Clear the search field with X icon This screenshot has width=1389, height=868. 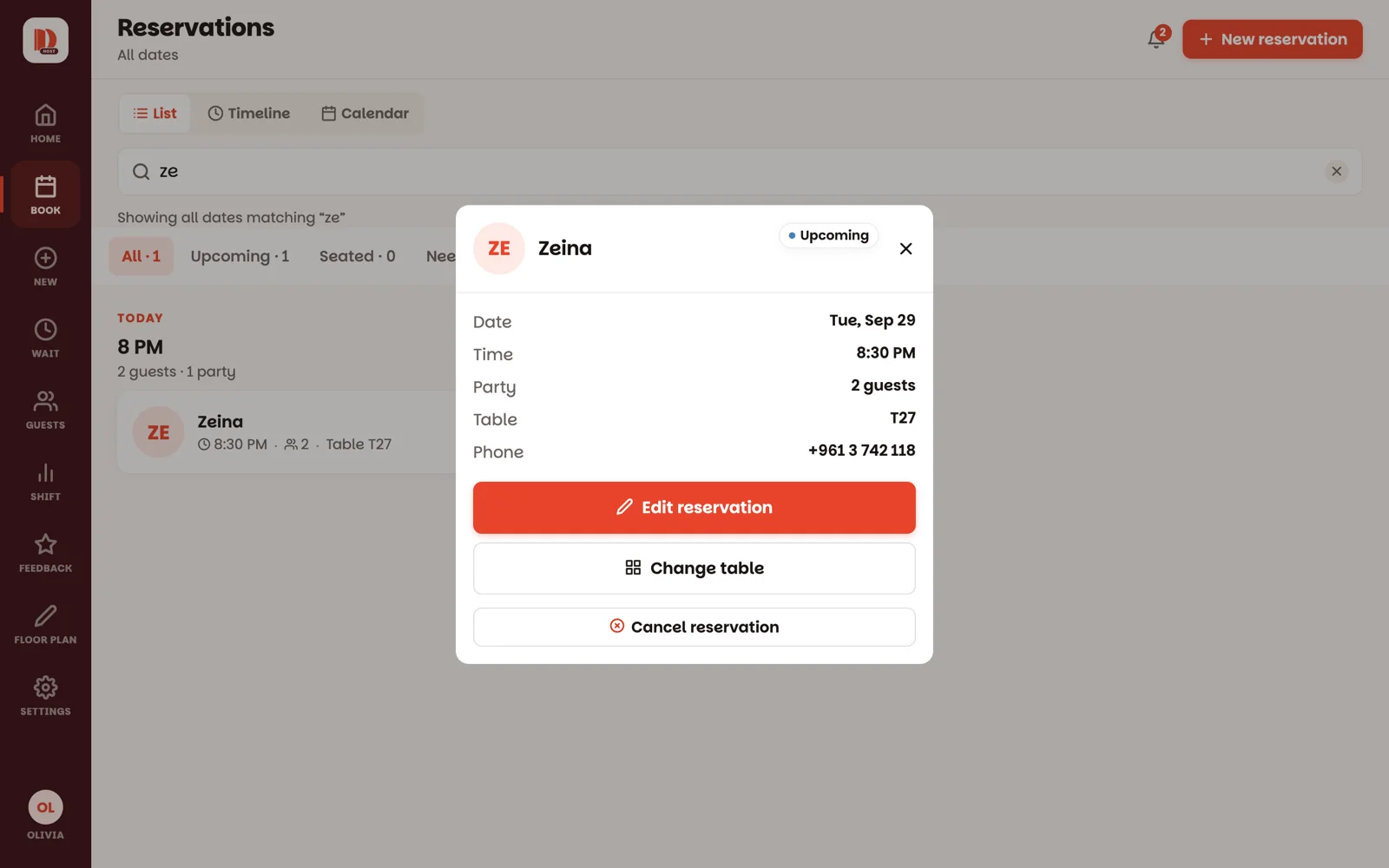pos(1337,171)
